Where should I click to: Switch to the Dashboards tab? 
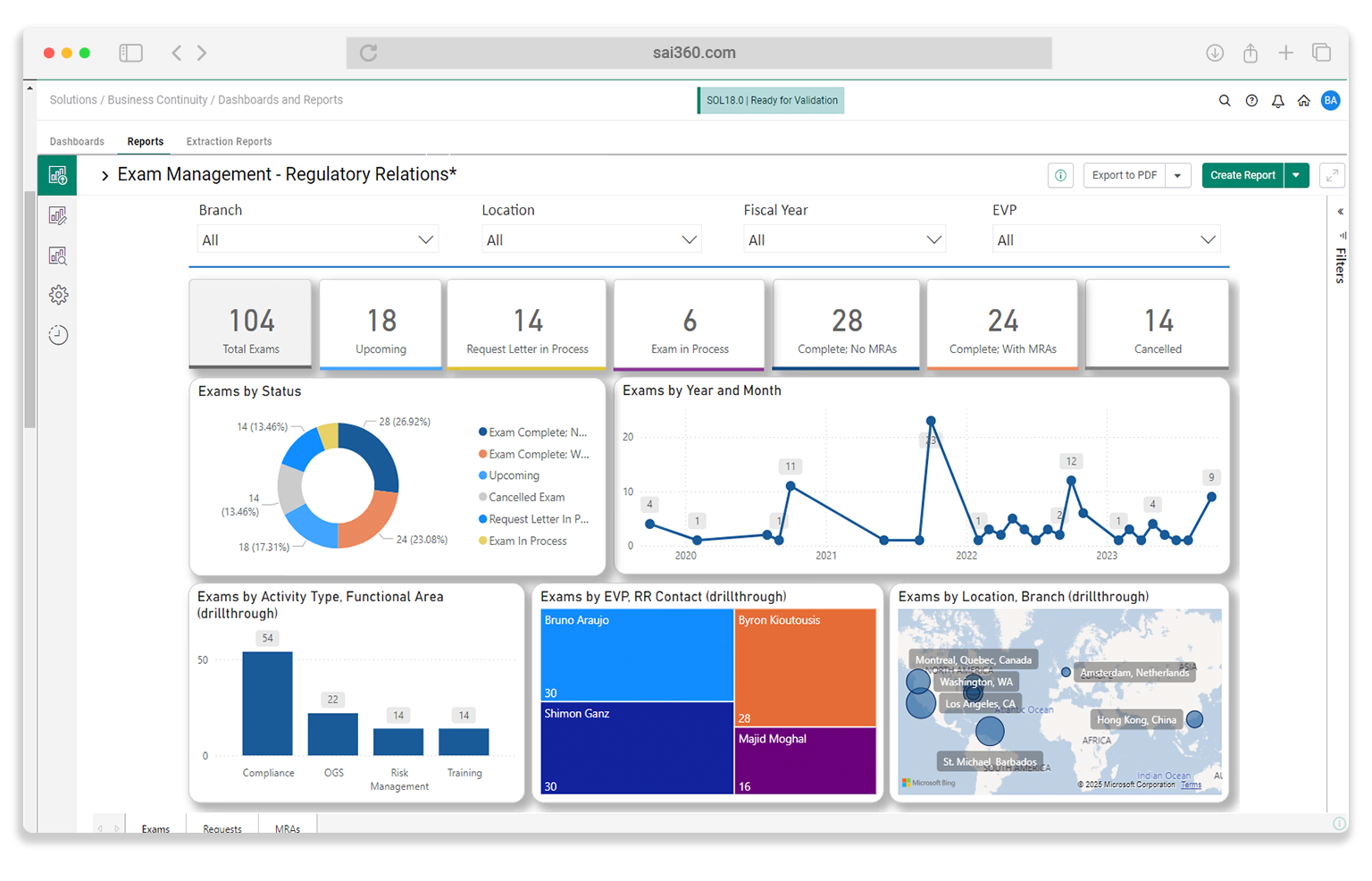(x=77, y=141)
